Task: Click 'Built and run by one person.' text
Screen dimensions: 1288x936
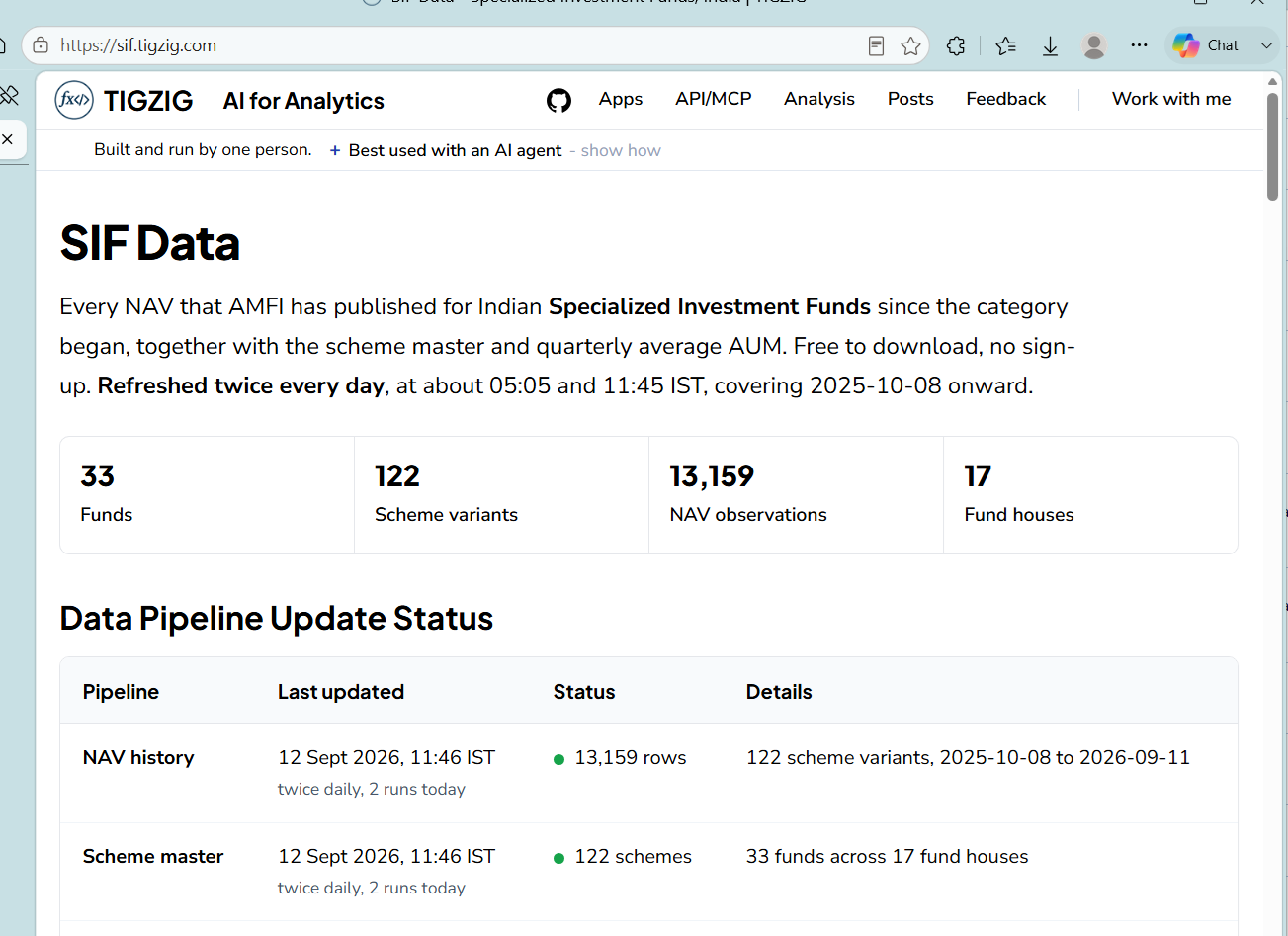Action: coord(203,150)
